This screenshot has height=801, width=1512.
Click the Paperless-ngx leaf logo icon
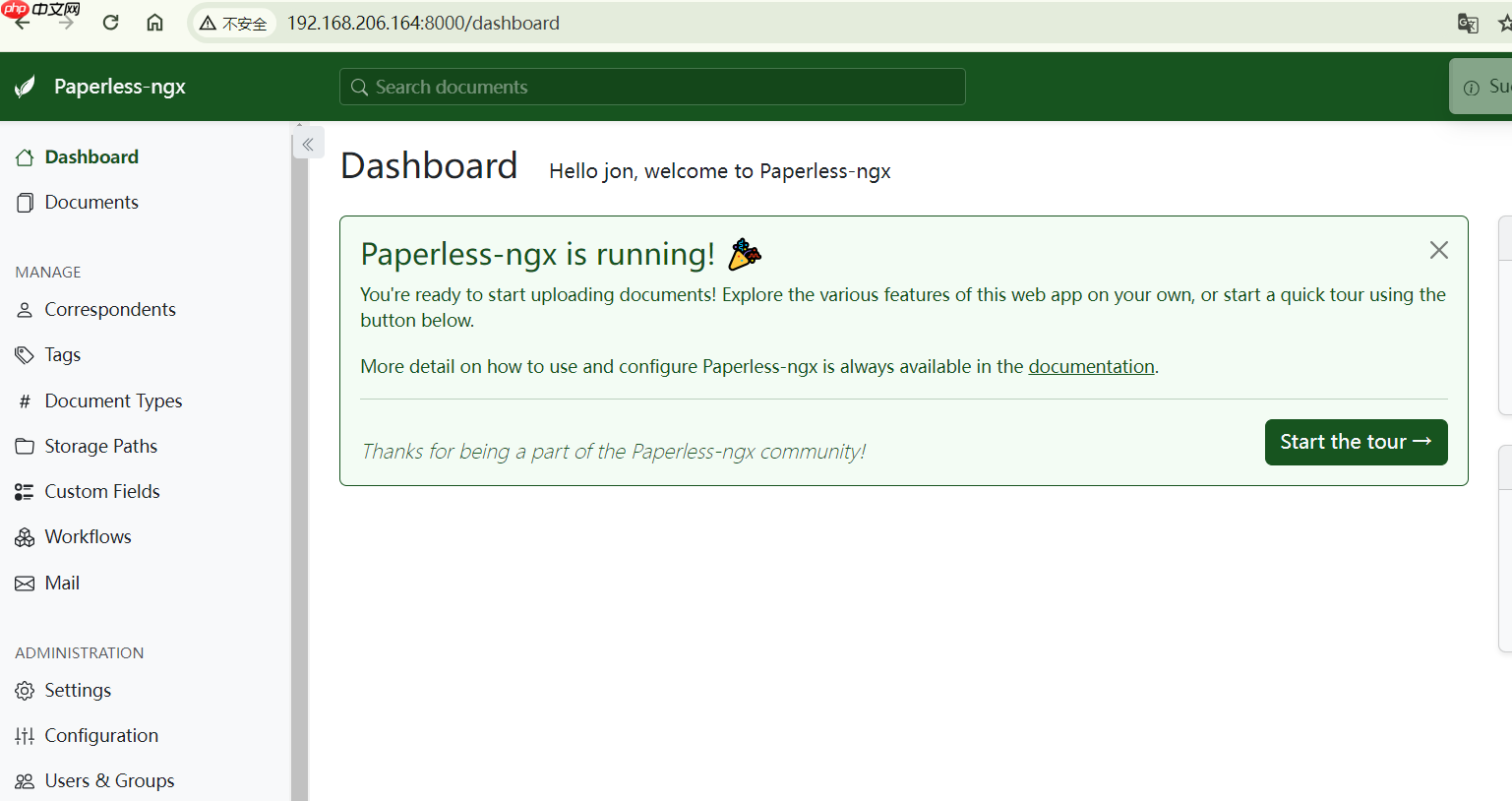[26, 87]
